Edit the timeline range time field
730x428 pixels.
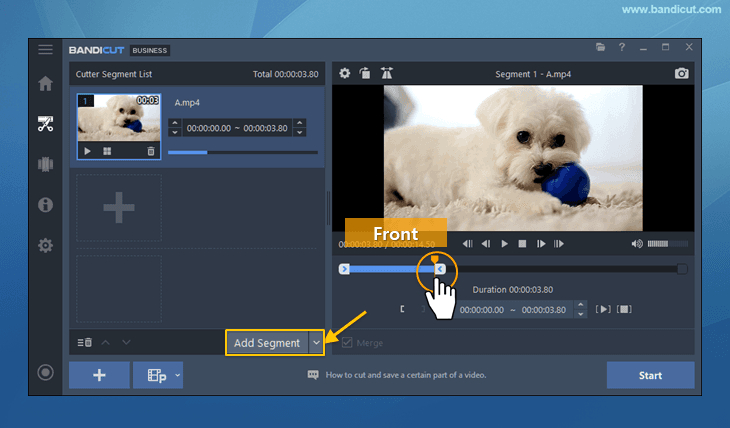(x=513, y=310)
